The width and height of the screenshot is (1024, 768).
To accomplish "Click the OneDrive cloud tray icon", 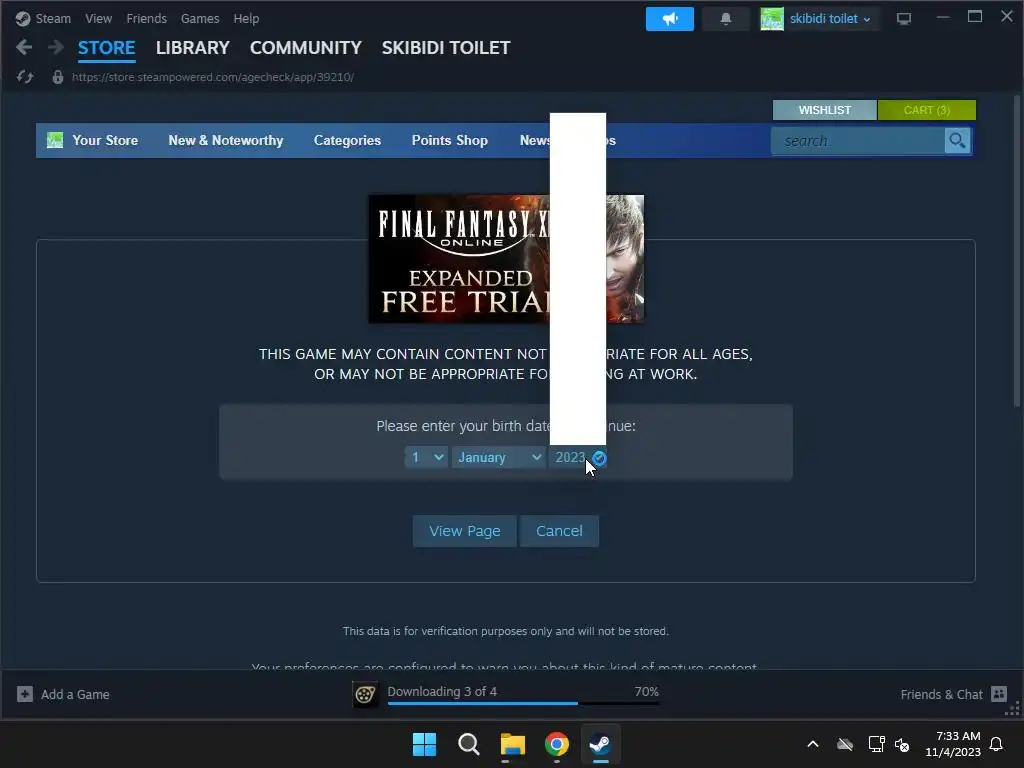I will [x=845, y=744].
